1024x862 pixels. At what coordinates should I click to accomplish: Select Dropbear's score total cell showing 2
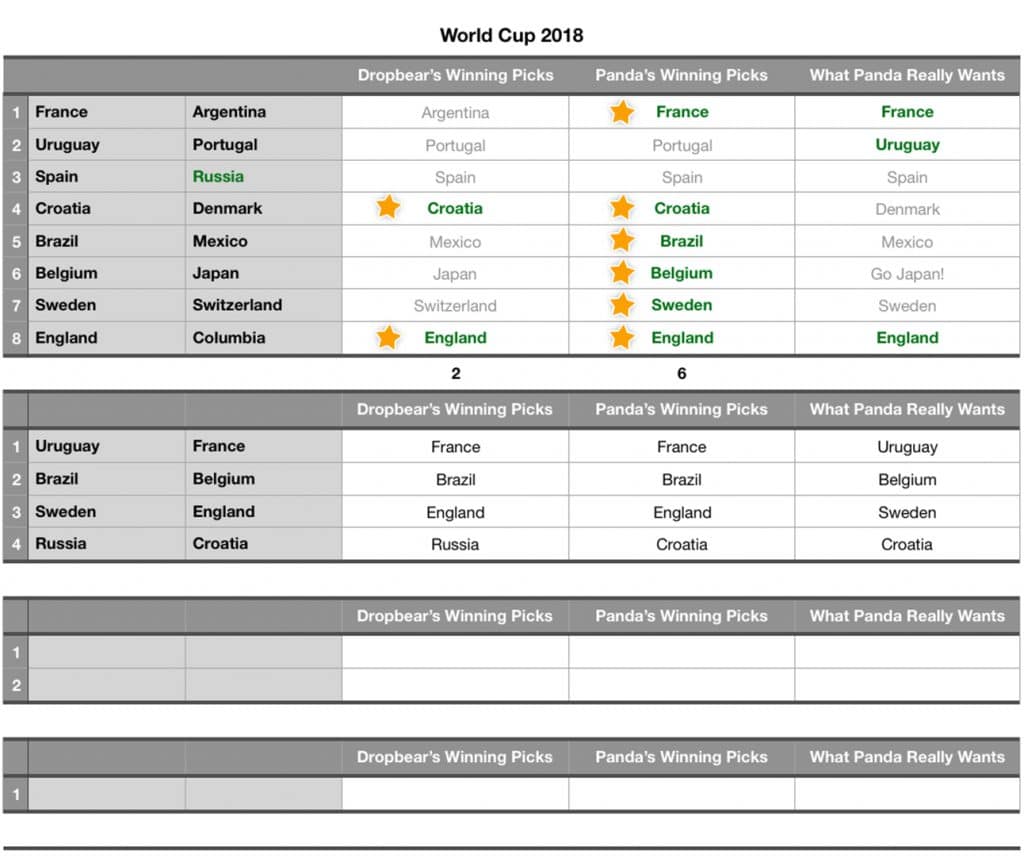coord(455,374)
